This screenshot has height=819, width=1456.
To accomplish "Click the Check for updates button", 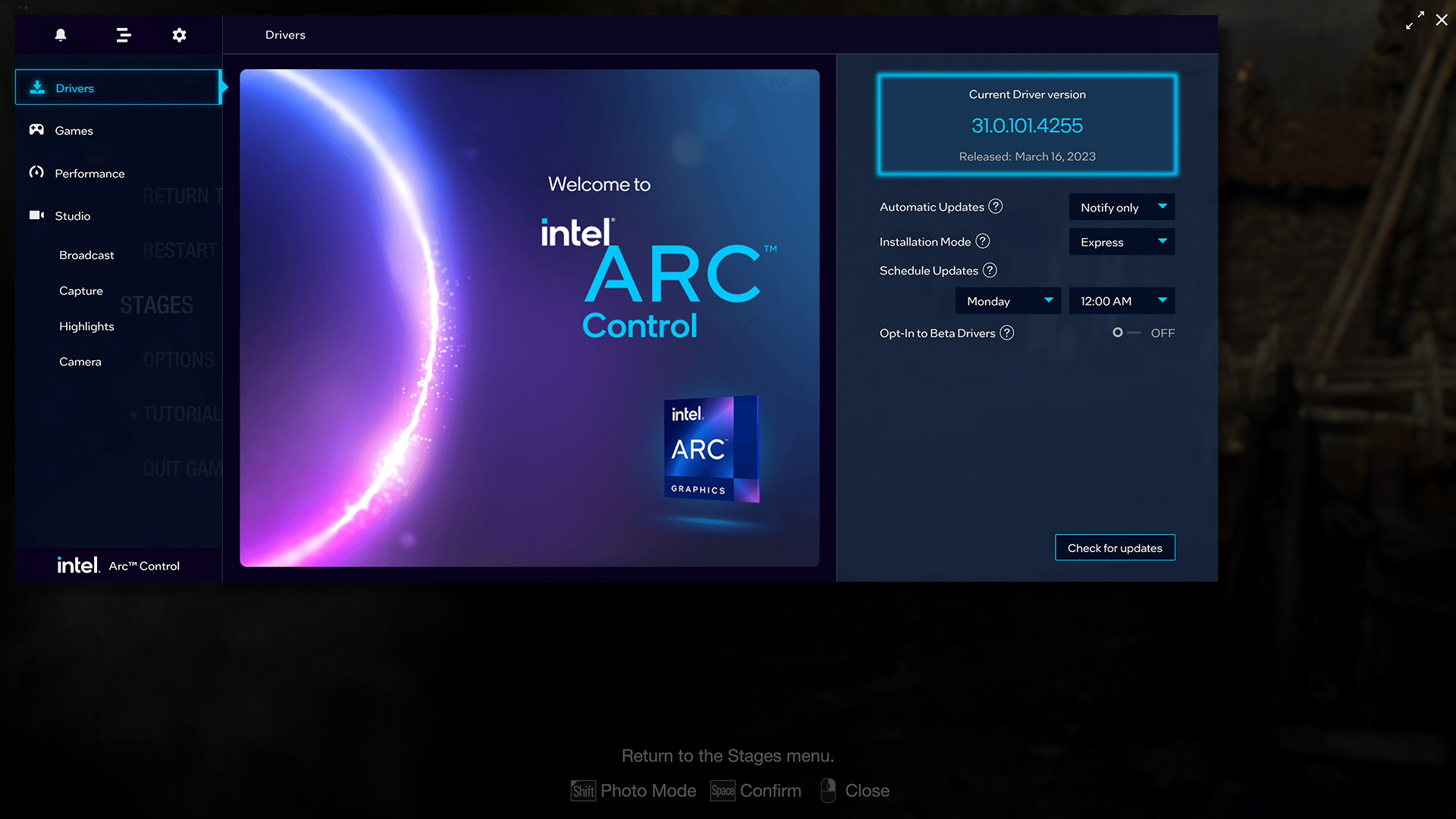I will pyautogui.click(x=1115, y=548).
